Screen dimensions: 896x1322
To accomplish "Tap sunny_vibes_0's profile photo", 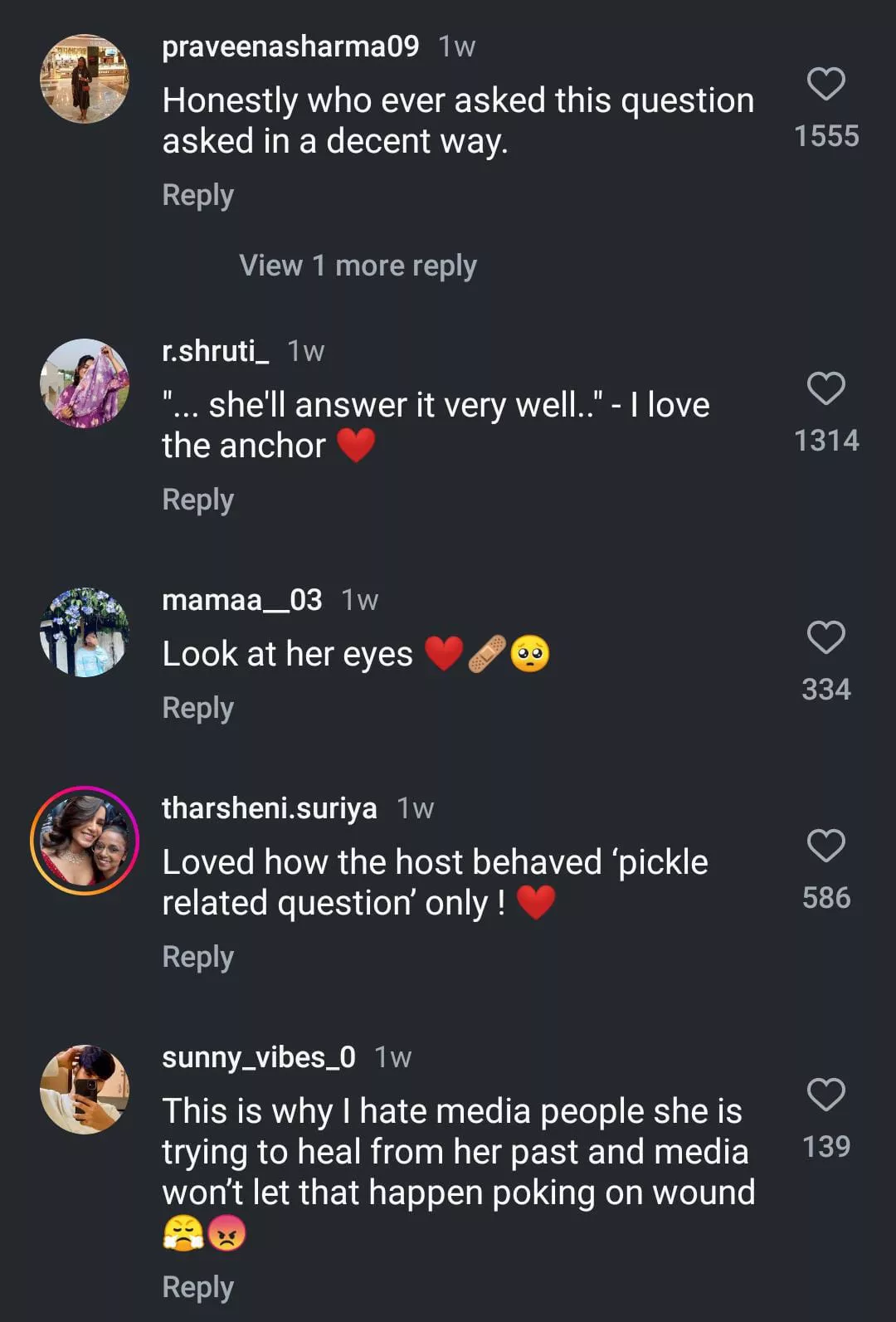I will coord(85,1090).
